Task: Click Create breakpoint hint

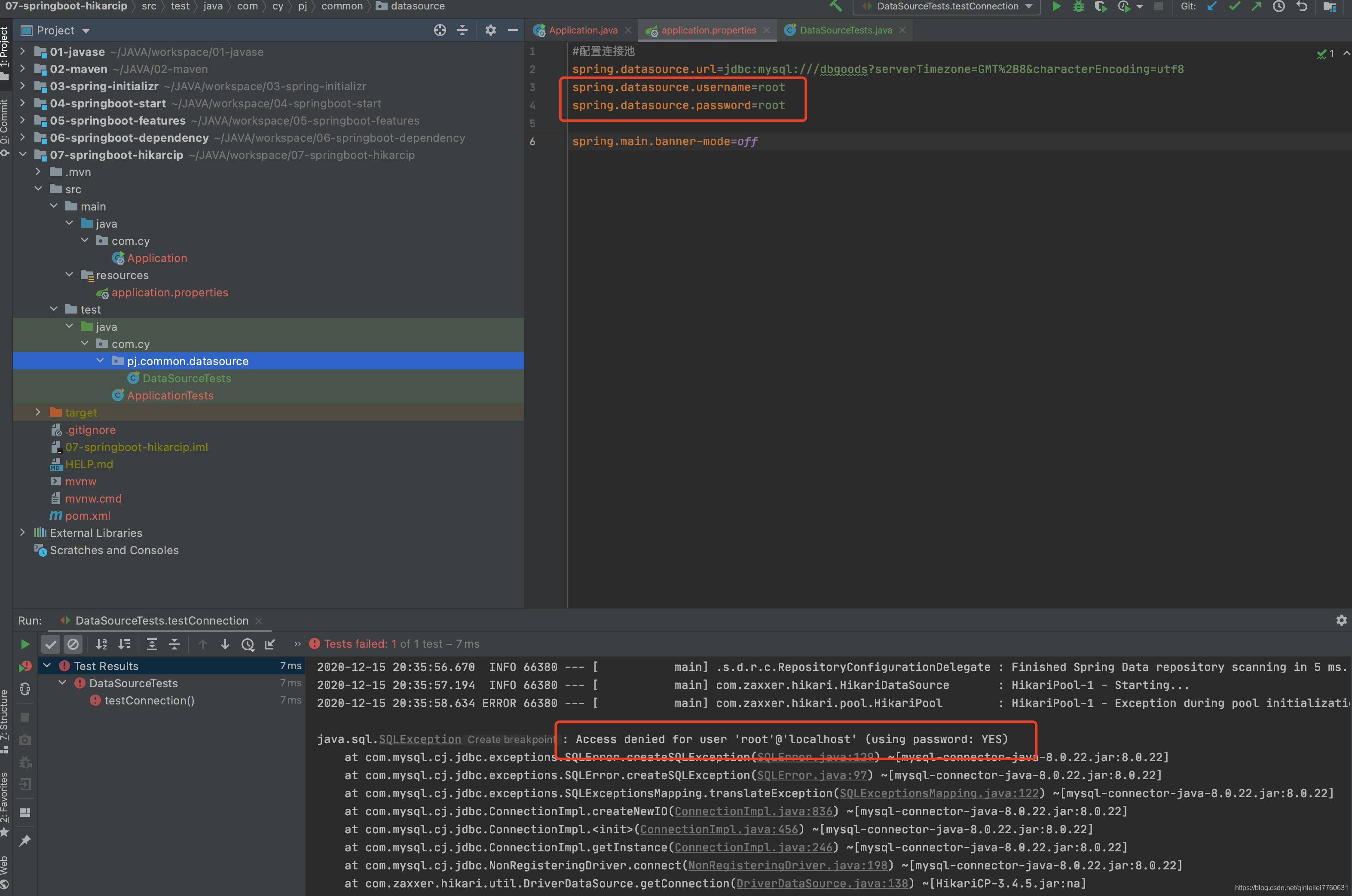Action: point(511,739)
